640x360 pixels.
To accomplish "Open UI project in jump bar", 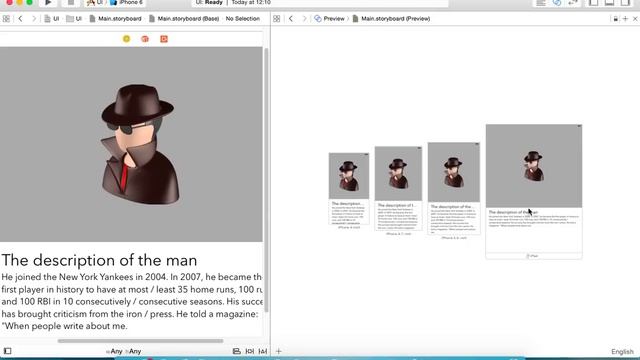I will pos(52,19).
